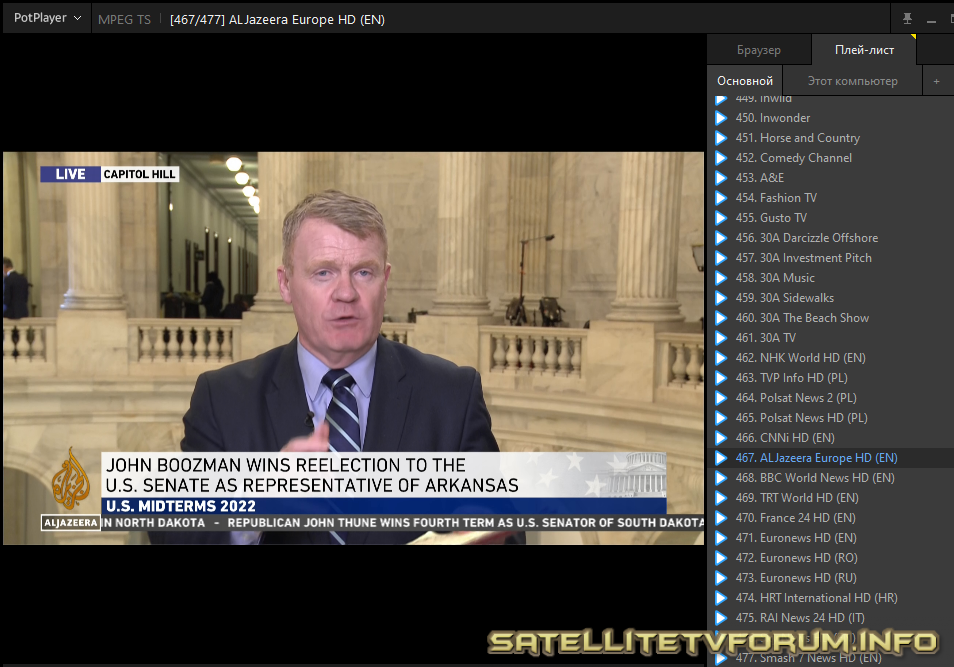954x667 pixels.
Task: Pin the player window on top
Action: [x=907, y=19]
